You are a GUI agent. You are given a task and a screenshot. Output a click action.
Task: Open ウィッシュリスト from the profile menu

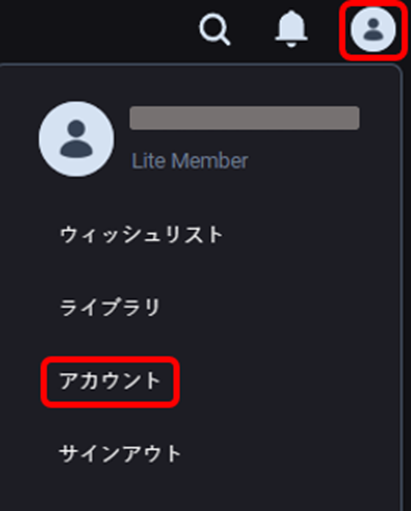pos(141,235)
